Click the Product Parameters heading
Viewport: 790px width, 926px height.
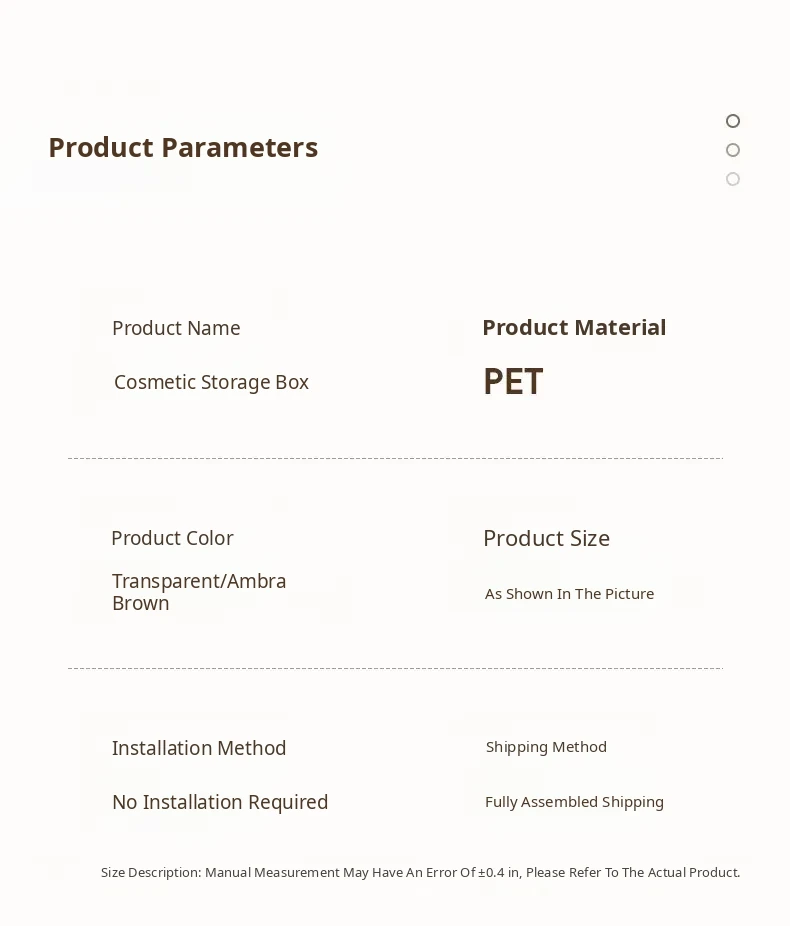[183, 147]
